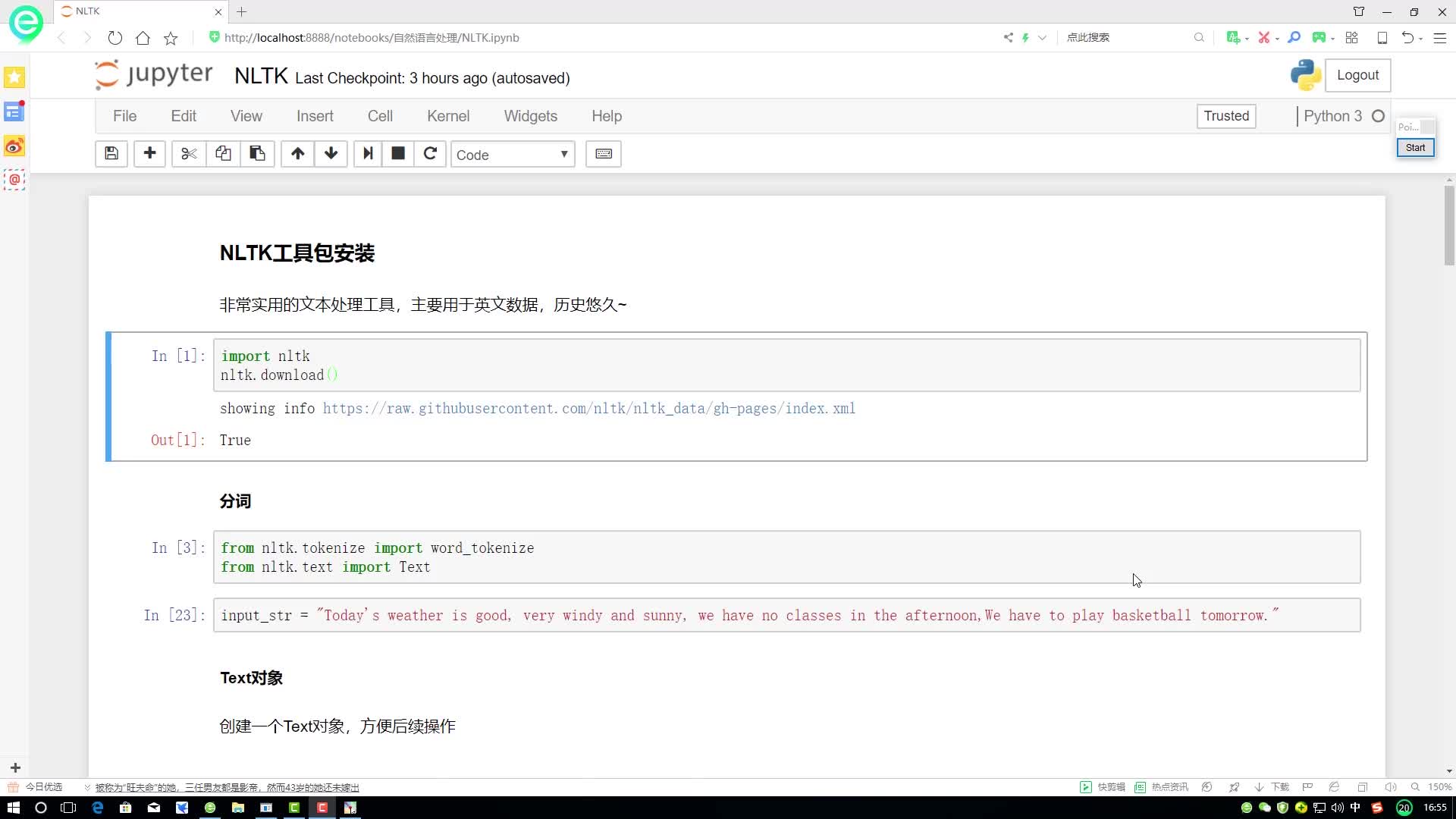Click the paste cells below icon
The image size is (1456, 819).
[258, 153]
